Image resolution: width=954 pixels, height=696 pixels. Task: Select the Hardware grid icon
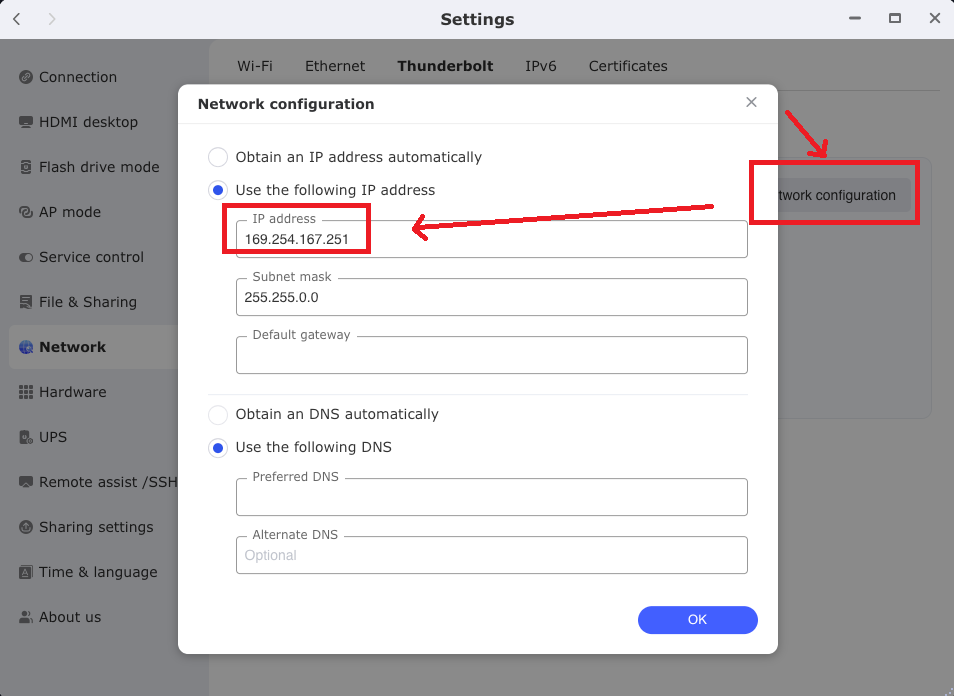(26, 392)
